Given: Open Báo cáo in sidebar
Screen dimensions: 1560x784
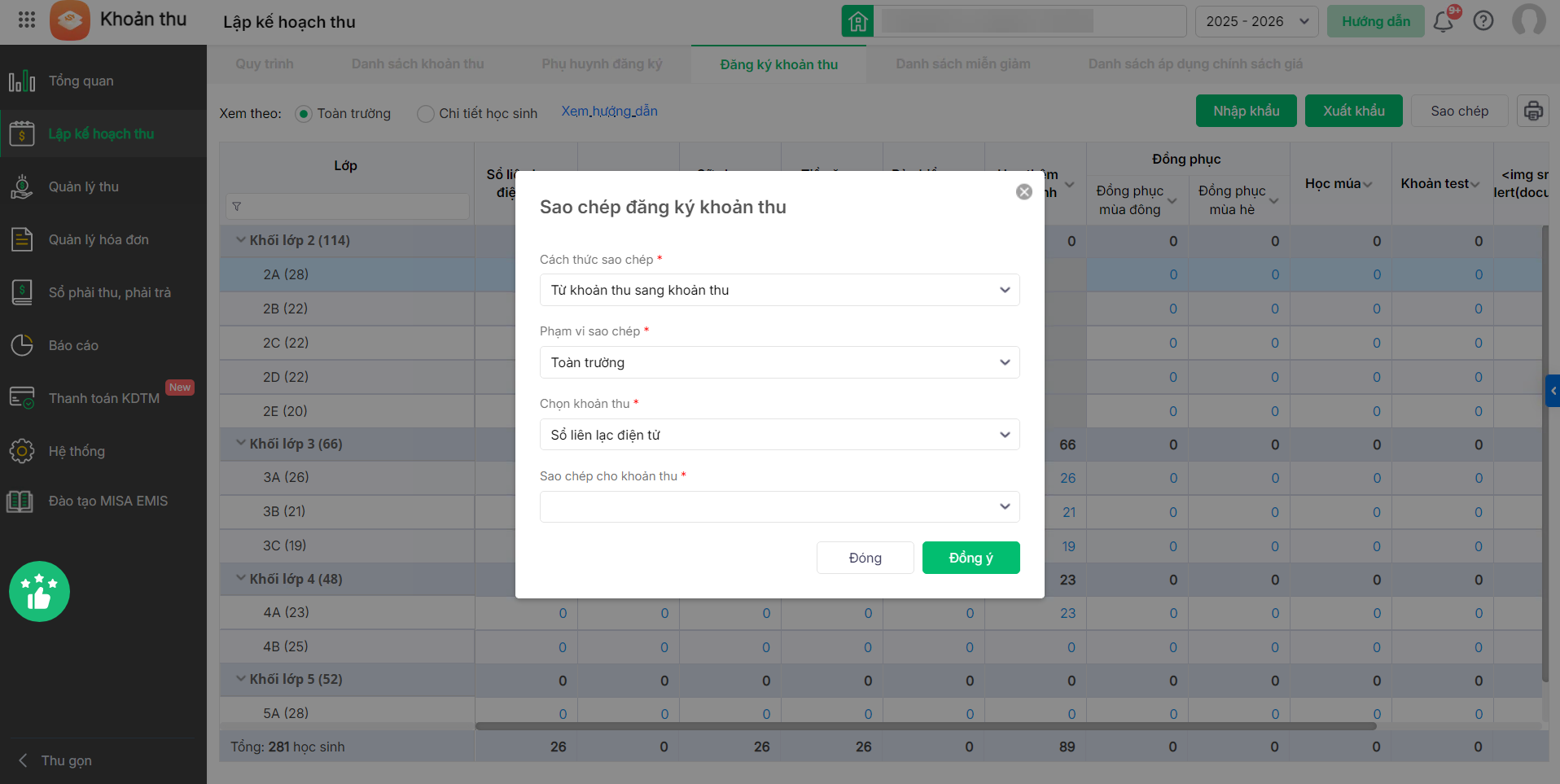Looking at the screenshot, I should click(x=73, y=345).
